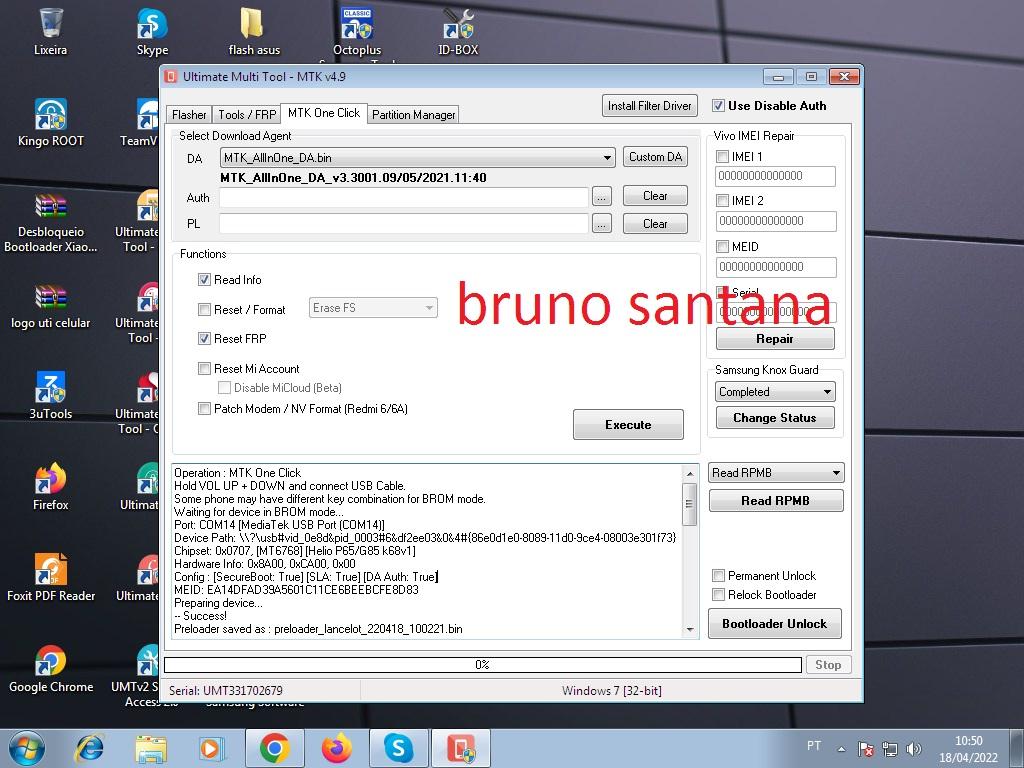Enable the Reset / Format checkbox

pyautogui.click(x=204, y=310)
